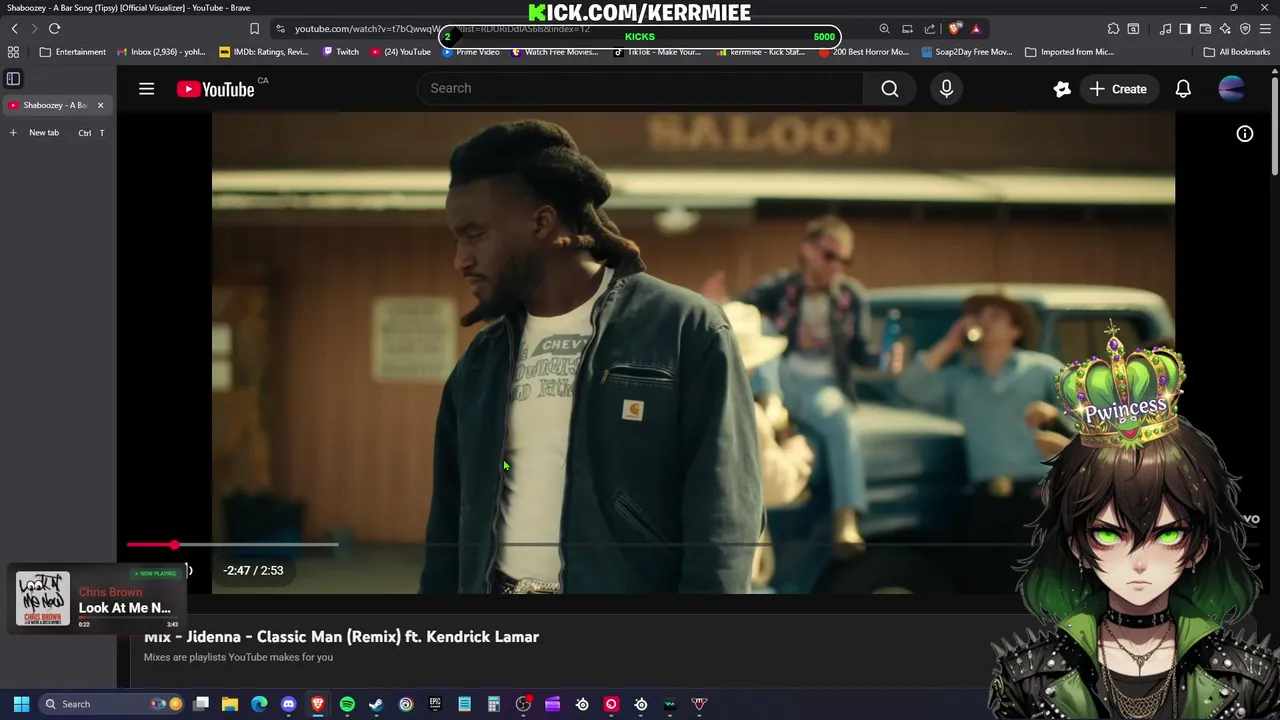The width and height of the screenshot is (1280, 720).
Task: Switch to Brave browser taskbar icon
Action: point(318,704)
